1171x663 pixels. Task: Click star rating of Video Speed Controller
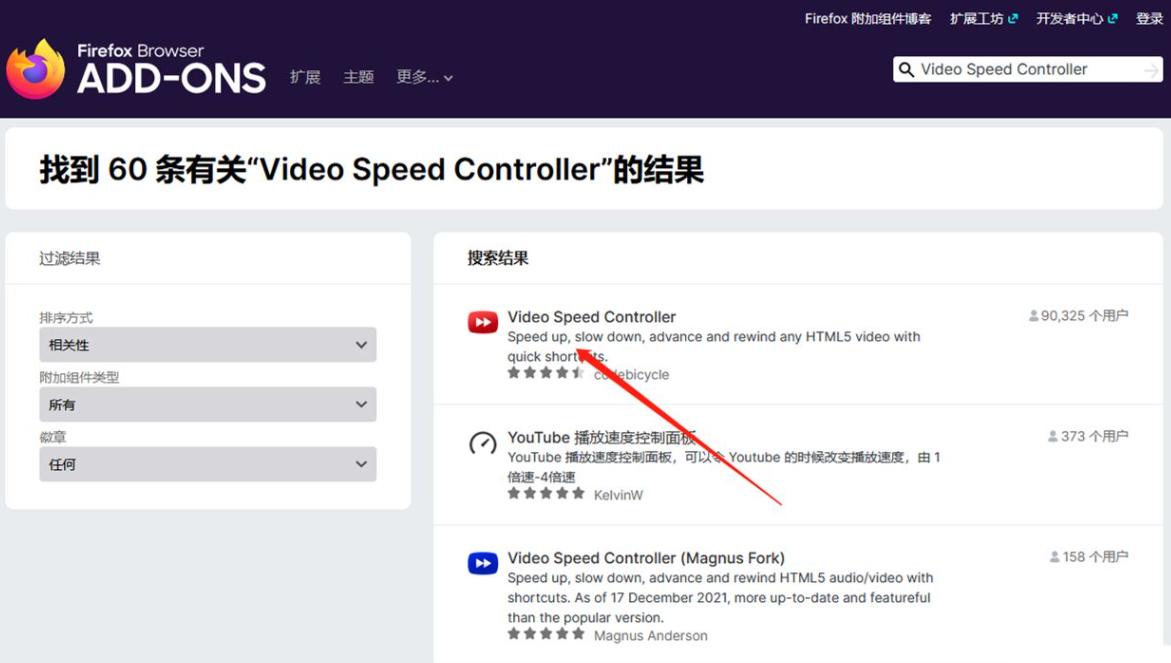tap(546, 373)
